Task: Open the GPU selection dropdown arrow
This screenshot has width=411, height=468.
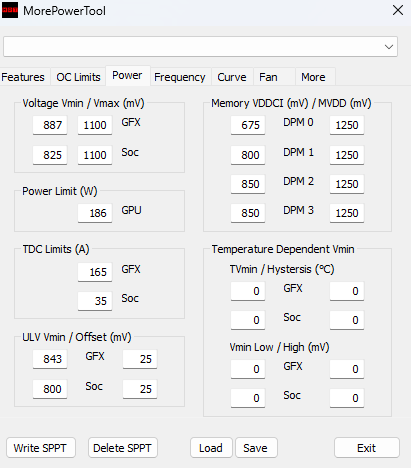Action: [389, 47]
